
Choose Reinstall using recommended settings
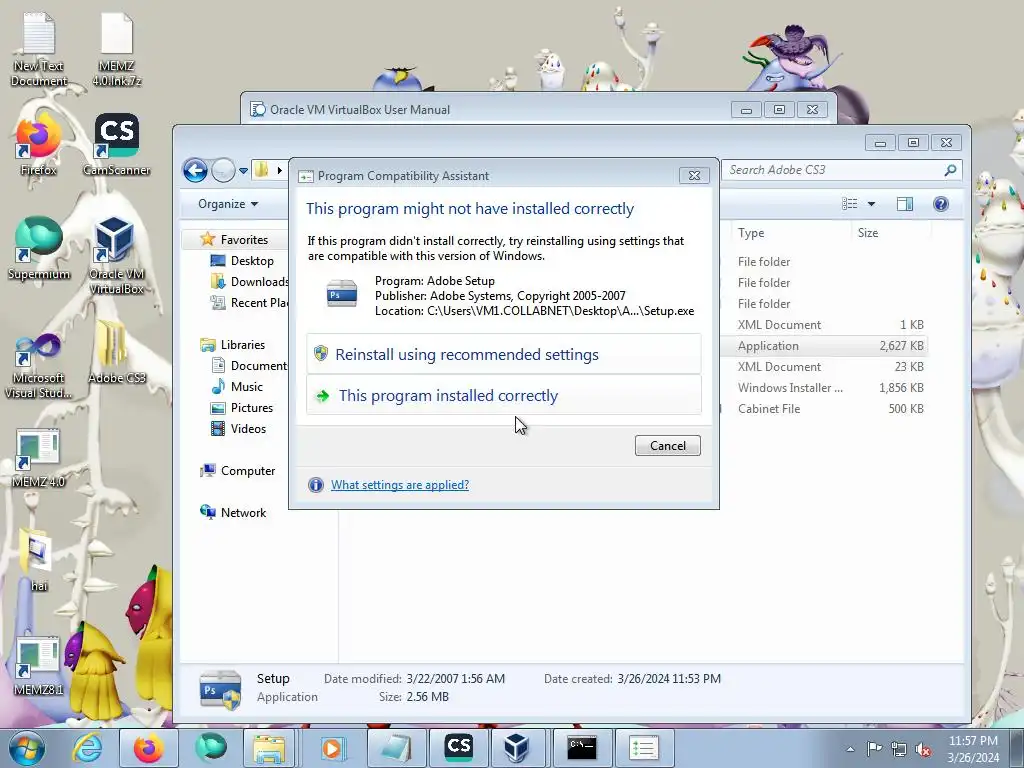[x=504, y=354]
